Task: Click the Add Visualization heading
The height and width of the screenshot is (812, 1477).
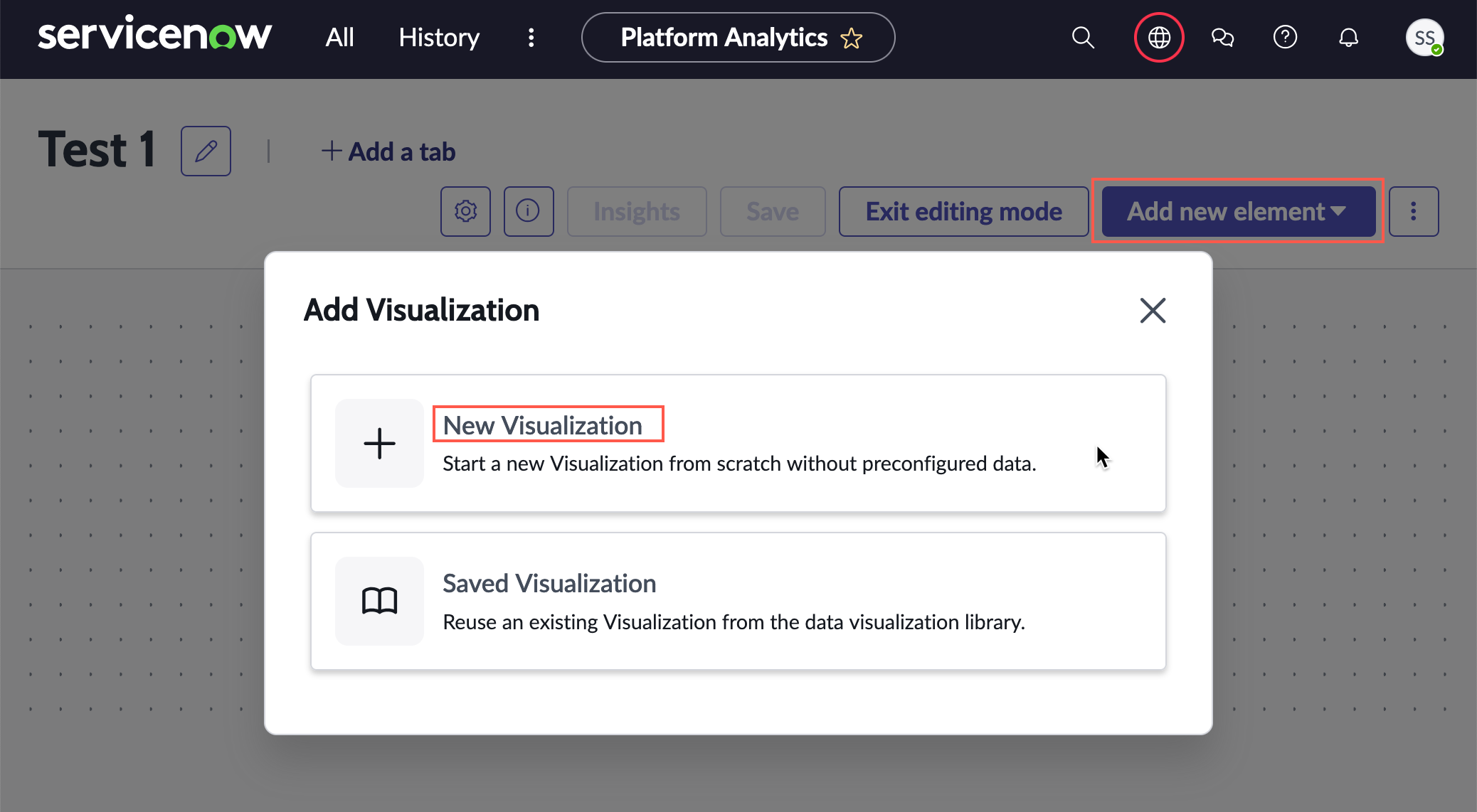Action: [421, 310]
